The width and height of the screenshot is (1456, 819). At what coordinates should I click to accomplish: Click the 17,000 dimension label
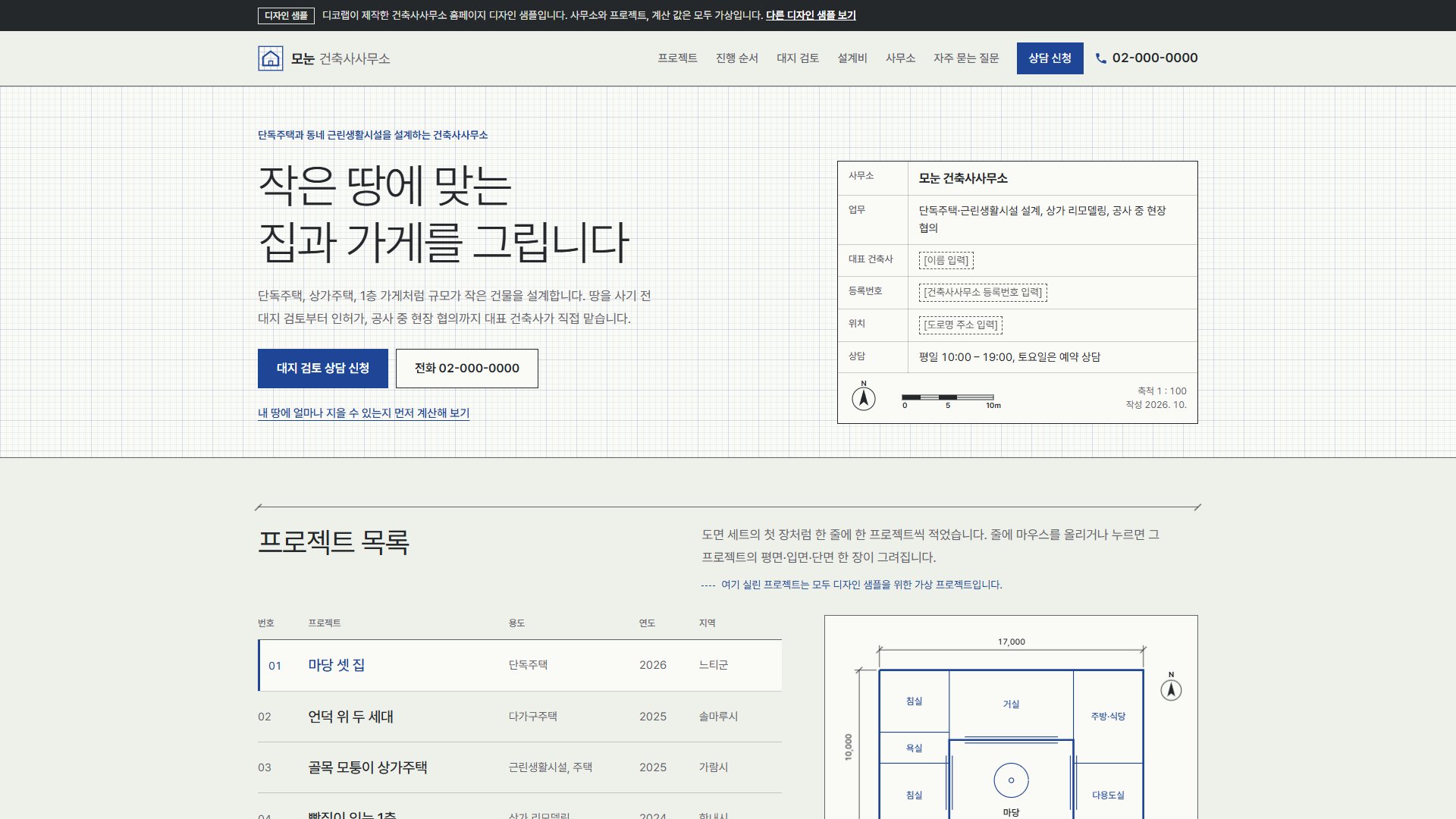click(x=1011, y=642)
